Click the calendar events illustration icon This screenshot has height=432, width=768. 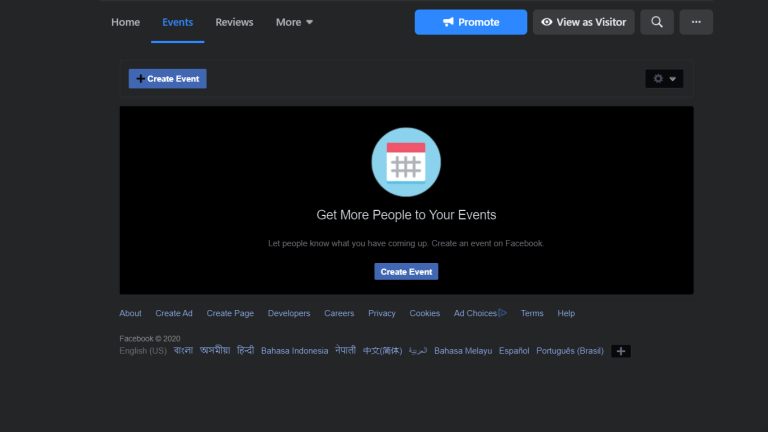pos(406,162)
